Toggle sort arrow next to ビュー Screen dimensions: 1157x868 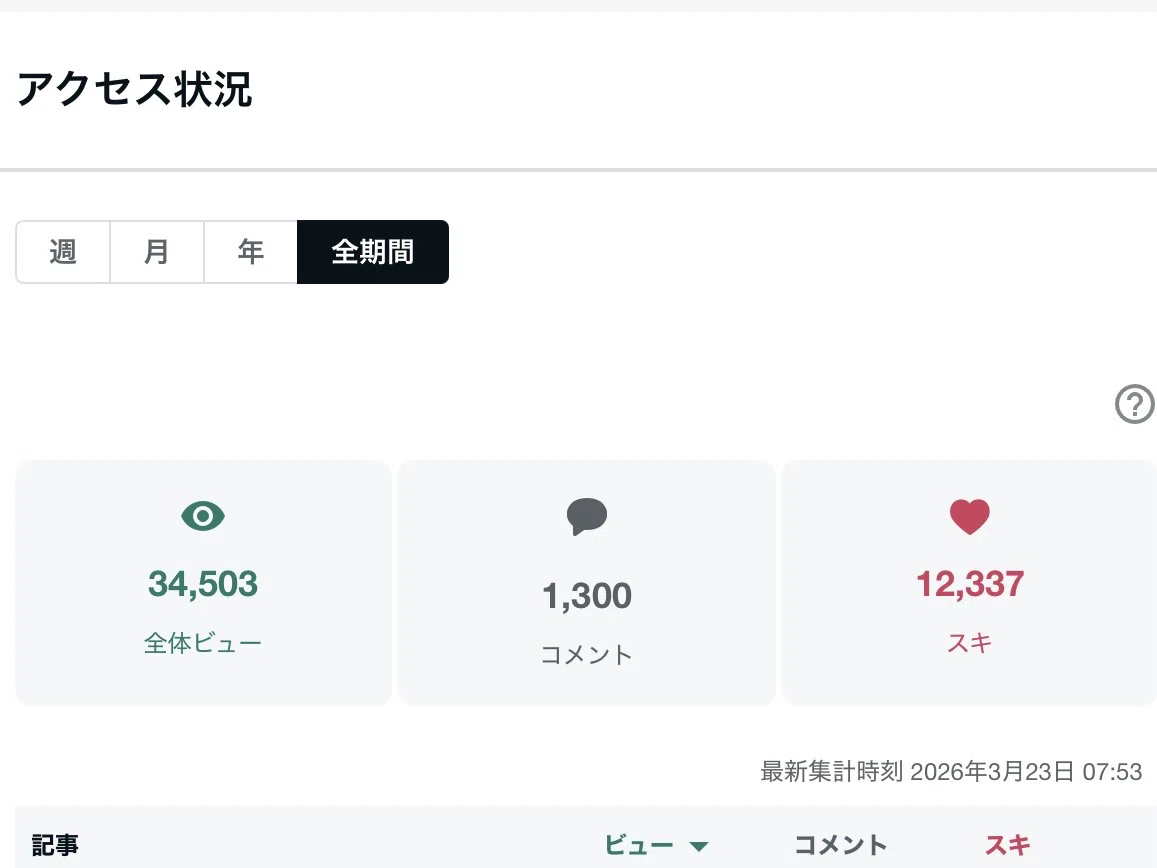click(698, 846)
